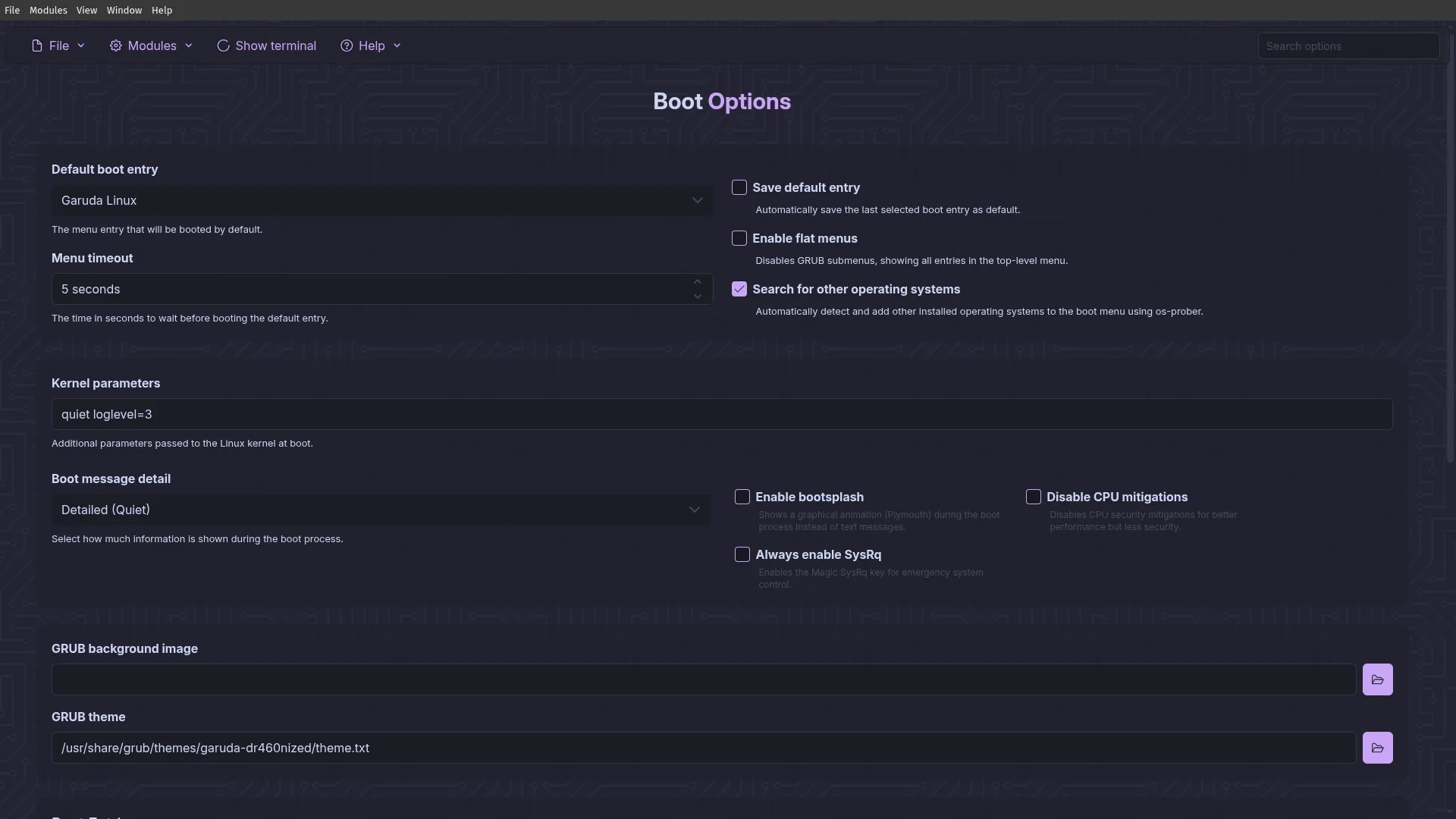The height and width of the screenshot is (819, 1456).
Task: Click the GRUB theme path field
Action: [x=704, y=748]
